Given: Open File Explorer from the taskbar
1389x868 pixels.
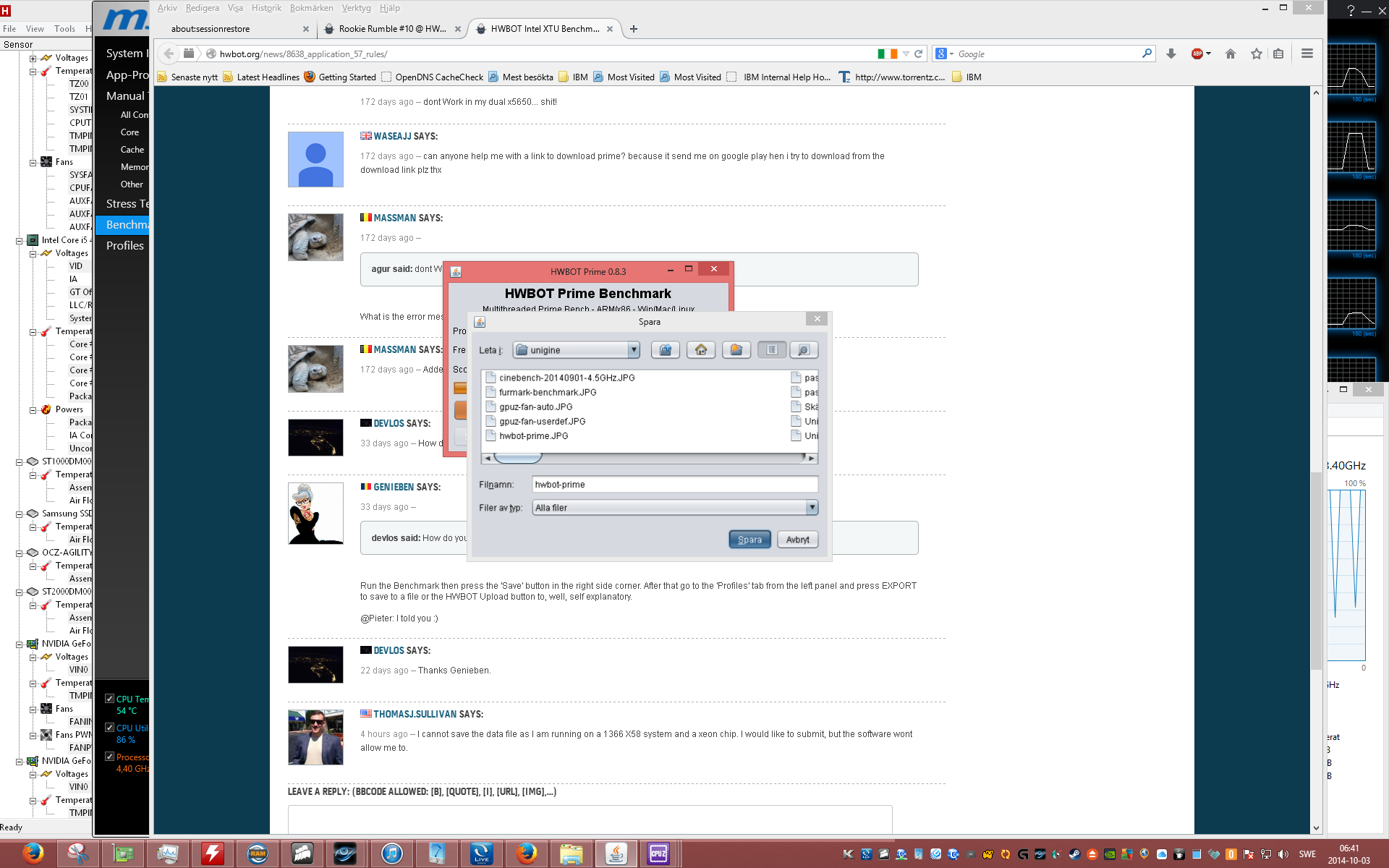Looking at the screenshot, I should (571, 854).
